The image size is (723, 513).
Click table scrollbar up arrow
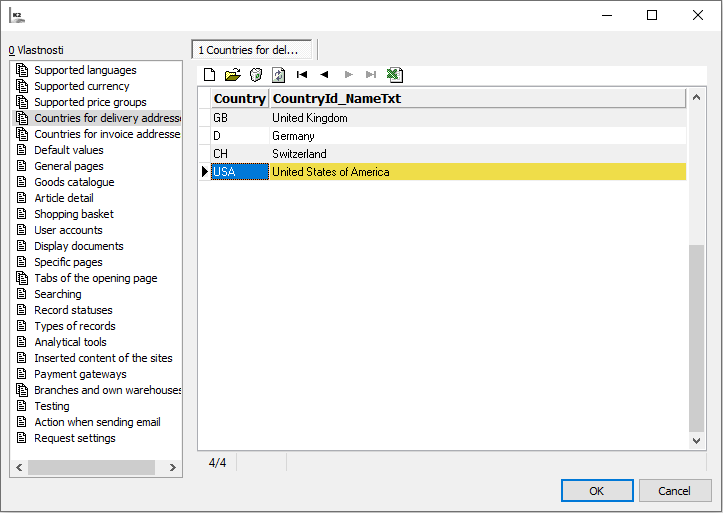(696, 97)
